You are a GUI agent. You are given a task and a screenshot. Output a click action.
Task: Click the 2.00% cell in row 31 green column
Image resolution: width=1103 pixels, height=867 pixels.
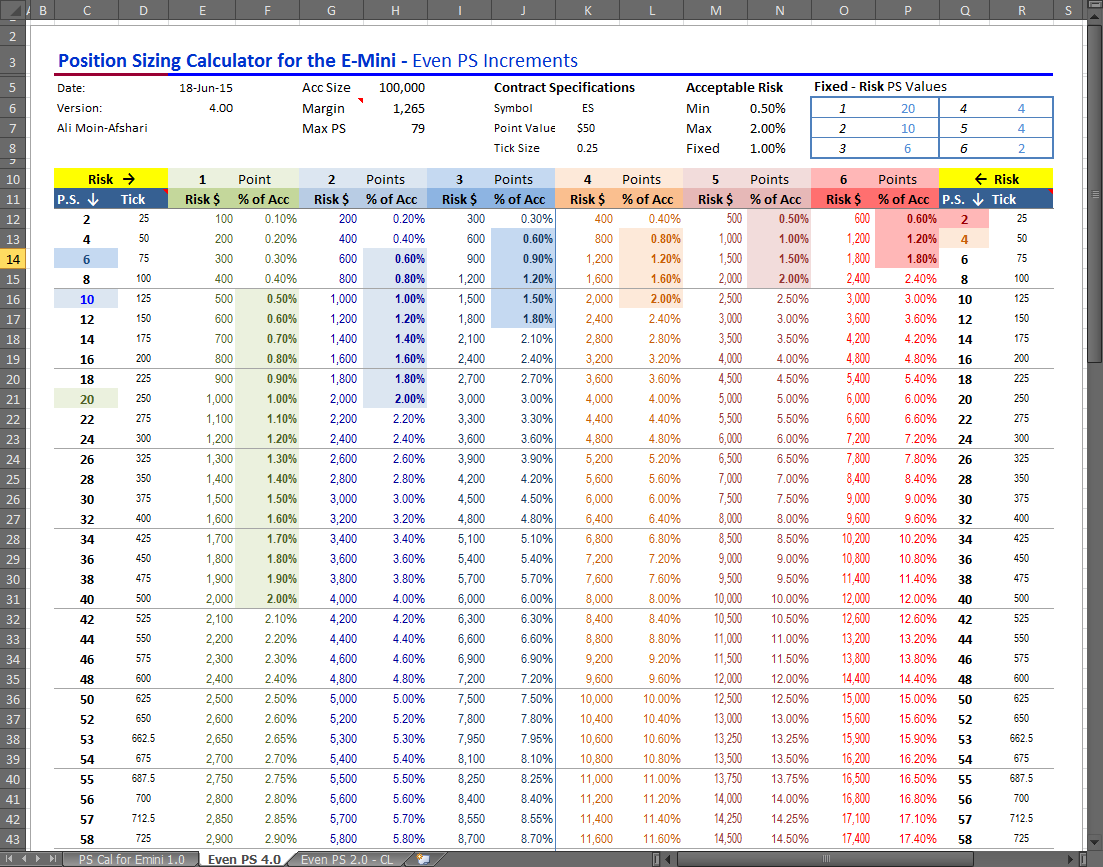click(x=267, y=599)
